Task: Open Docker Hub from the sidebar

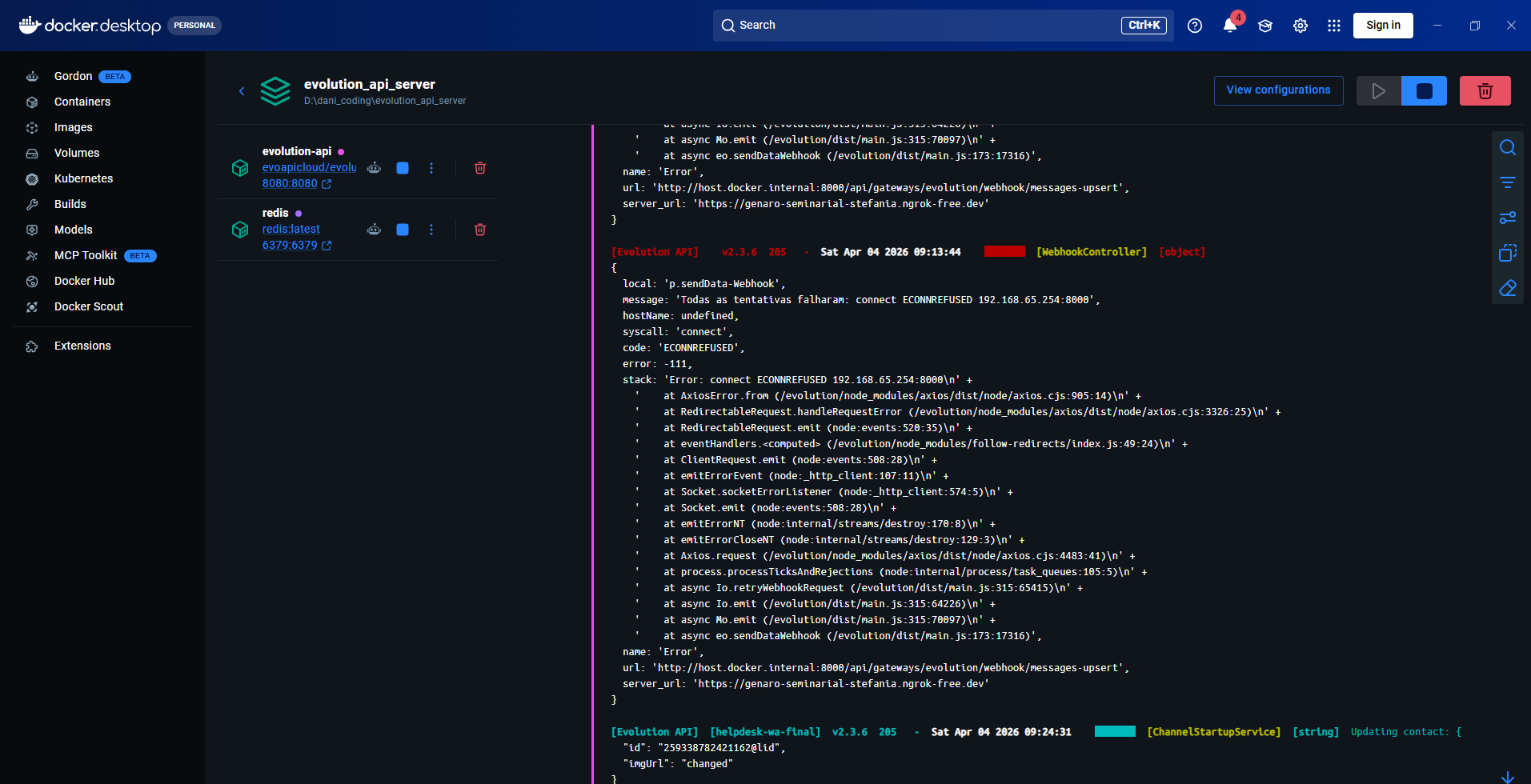Action: 84,281
